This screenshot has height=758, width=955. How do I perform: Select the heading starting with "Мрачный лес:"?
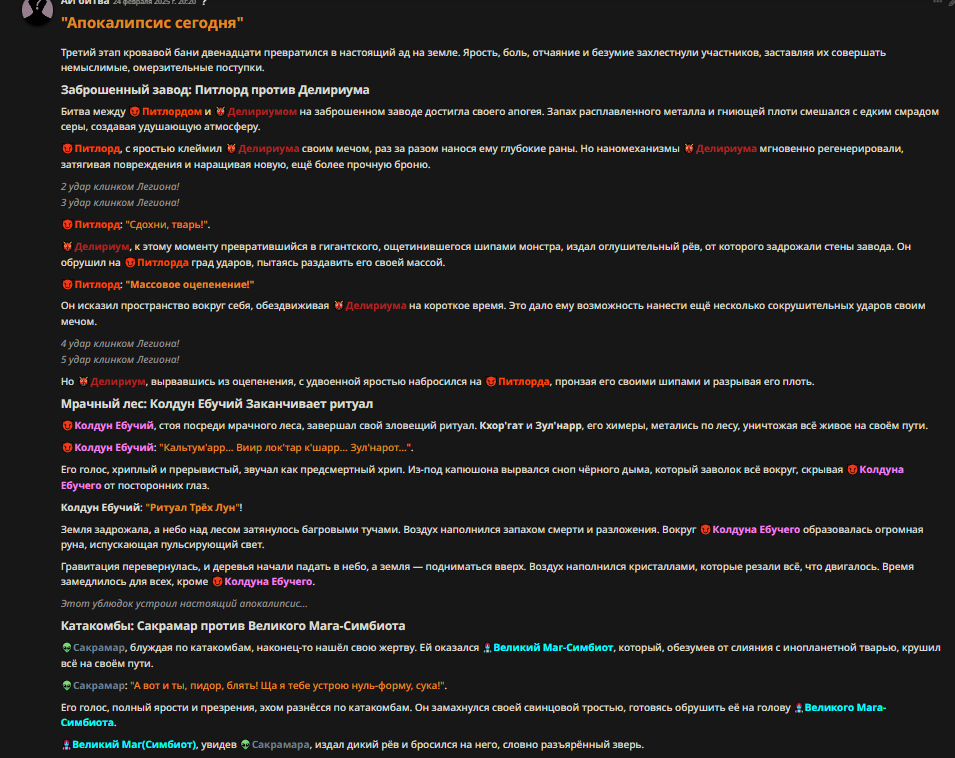point(217,404)
